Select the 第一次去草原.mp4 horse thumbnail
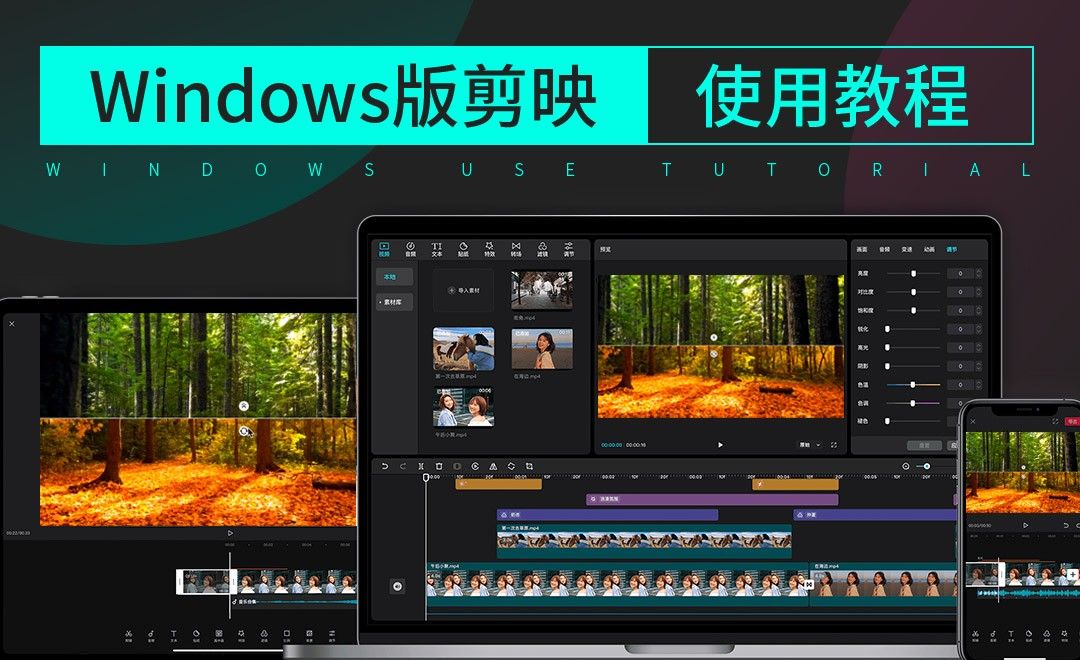Screen dimensions: 1080x660 coord(464,349)
